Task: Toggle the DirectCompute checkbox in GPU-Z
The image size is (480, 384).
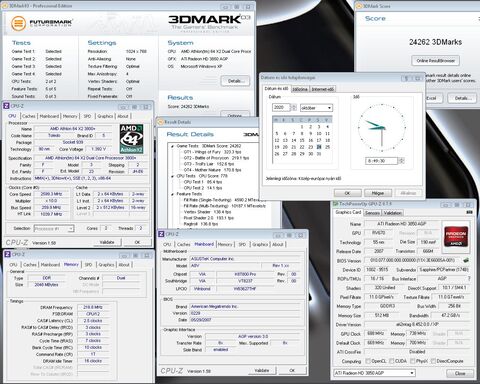Action: point(433,361)
